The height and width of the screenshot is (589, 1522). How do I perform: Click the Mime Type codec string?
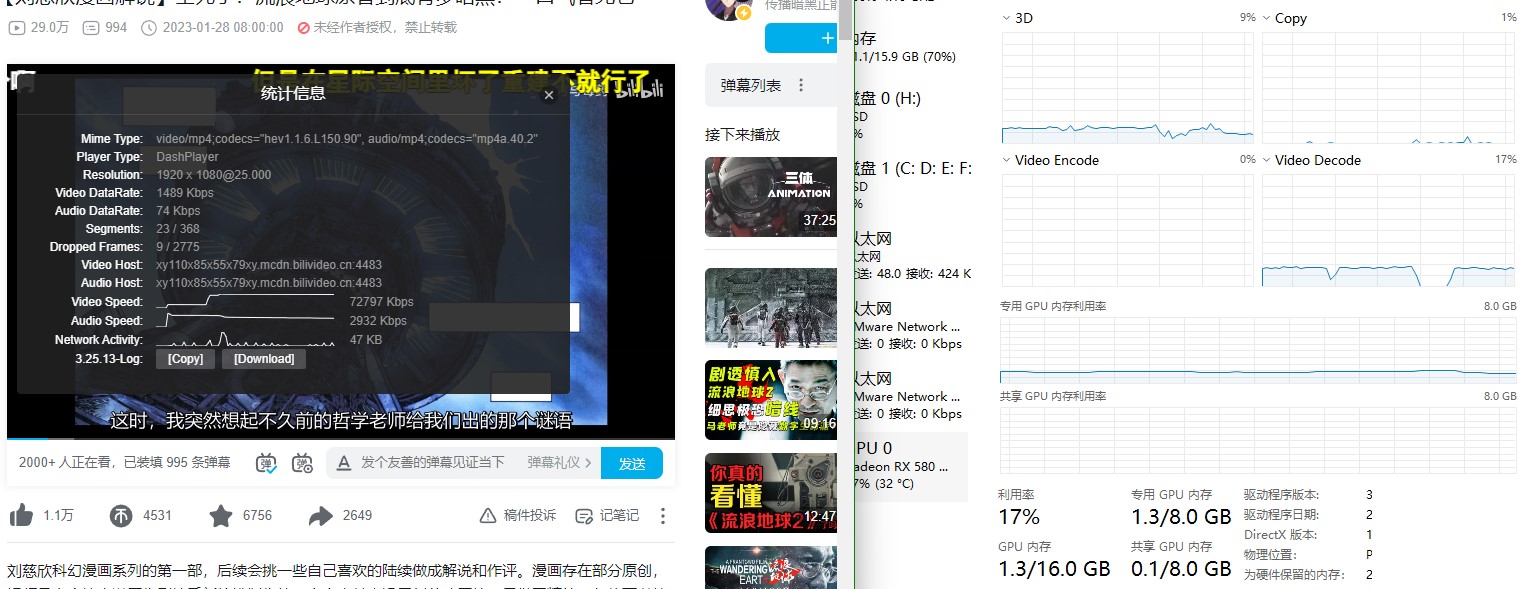pyautogui.click(x=348, y=138)
